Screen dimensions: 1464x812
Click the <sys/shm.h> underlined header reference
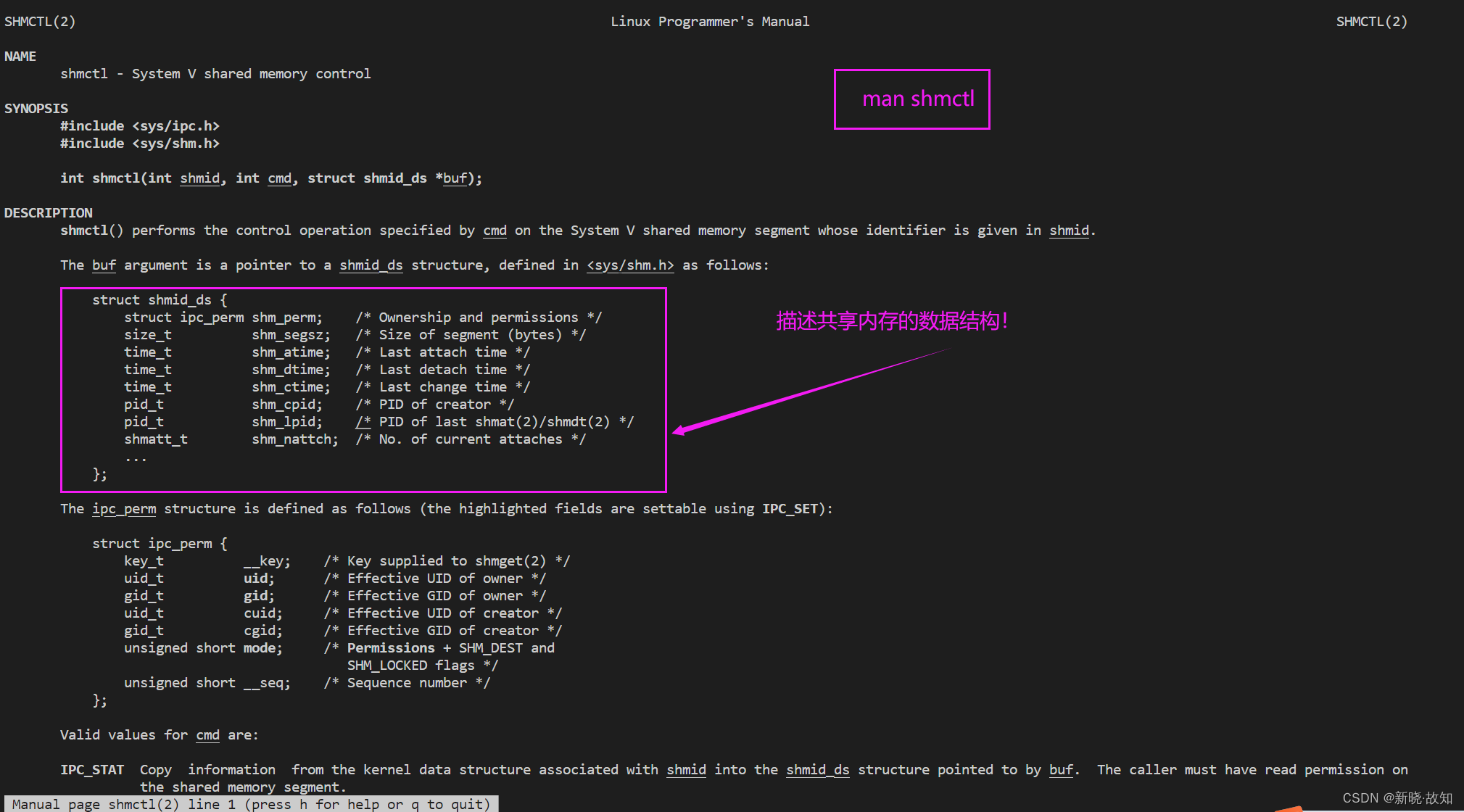(629, 265)
